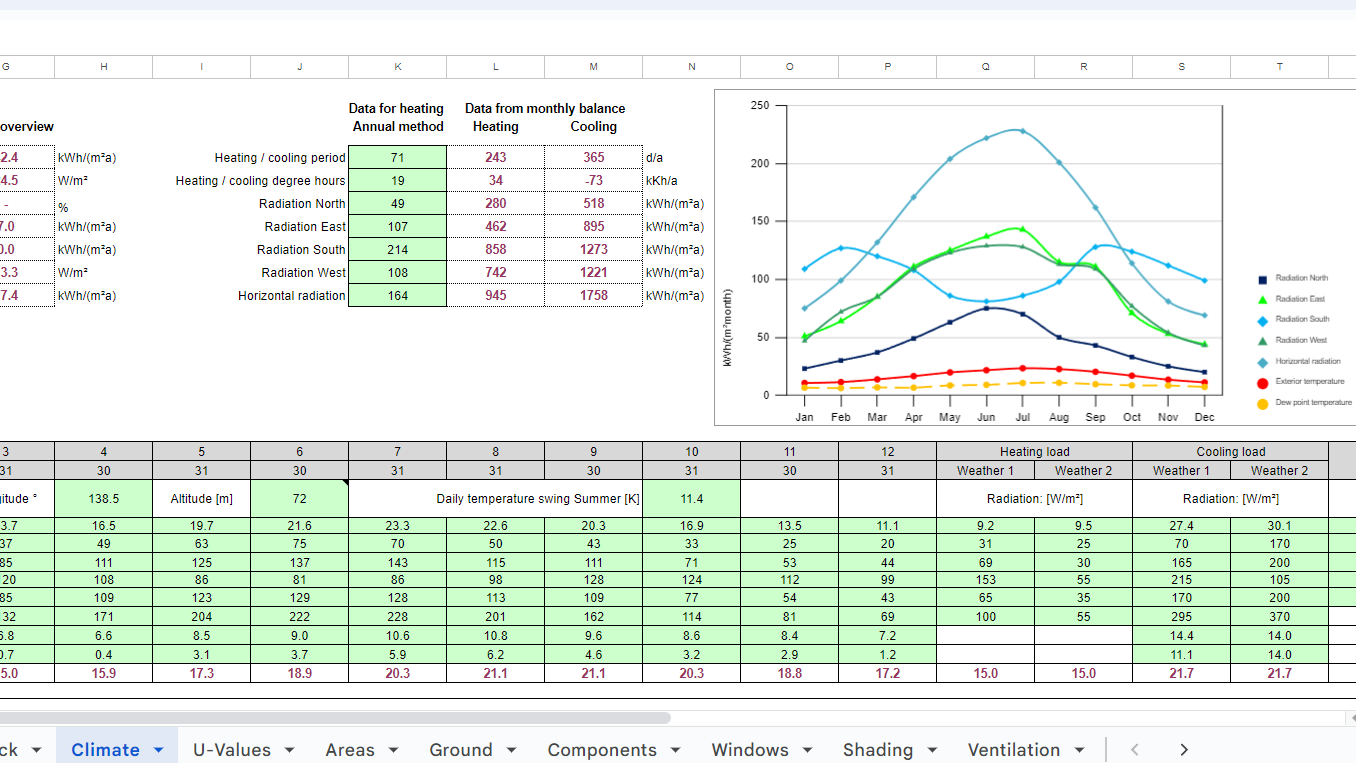Click the Radiation West legend marker
Image resolution: width=1356 pixels, height=763 pixels.
pyautogui.click(x=1264, y=340)
